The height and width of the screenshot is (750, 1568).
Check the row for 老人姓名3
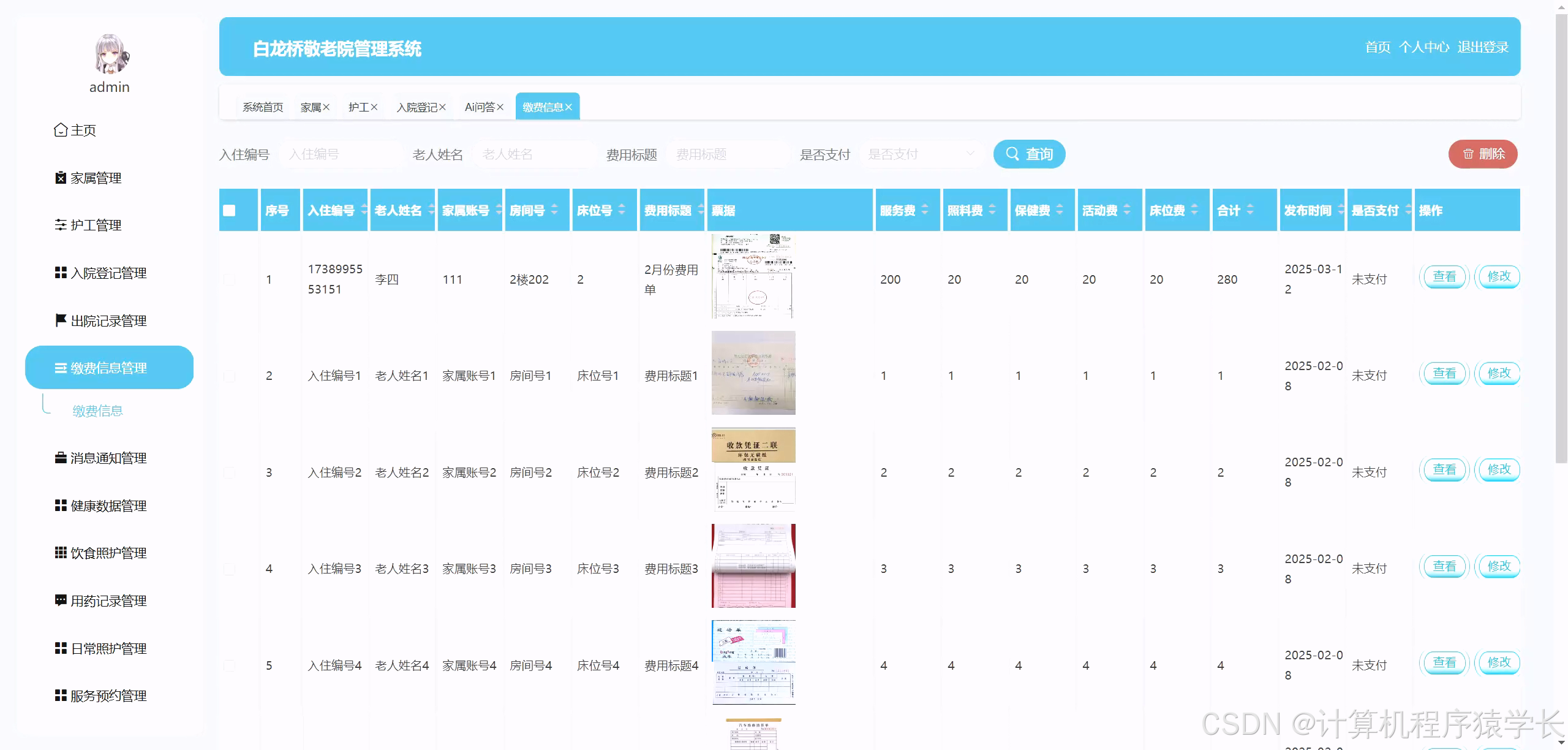[x=229, y=569]
